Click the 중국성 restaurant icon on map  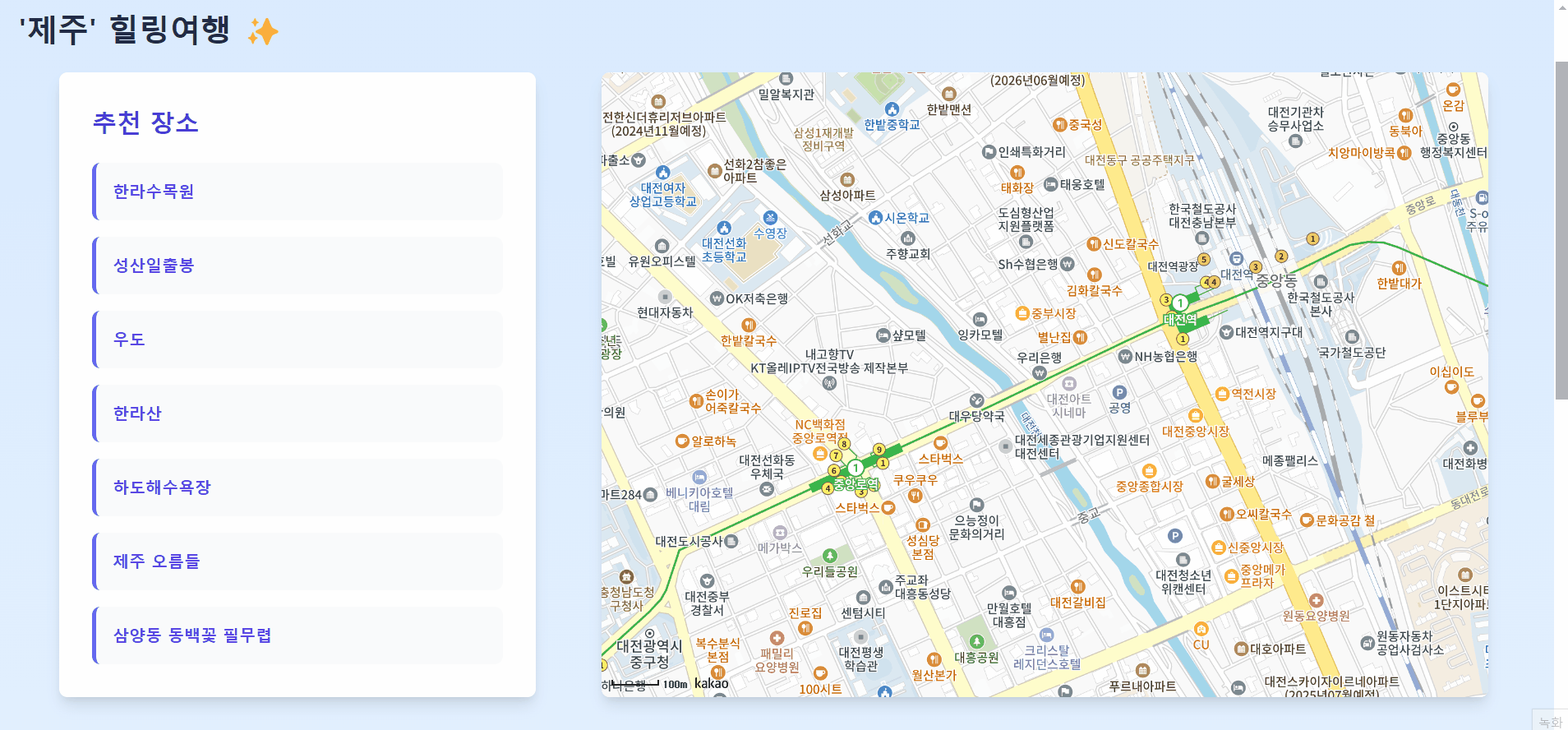pos(1060,125)
